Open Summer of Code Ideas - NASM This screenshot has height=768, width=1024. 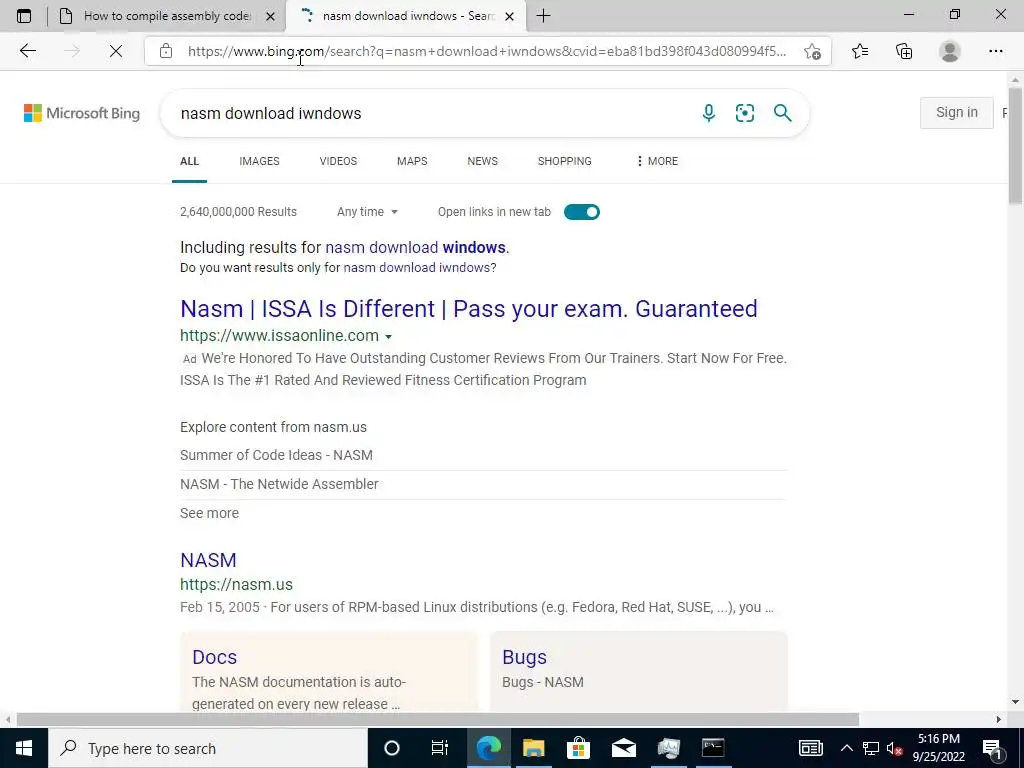[276, 455]
